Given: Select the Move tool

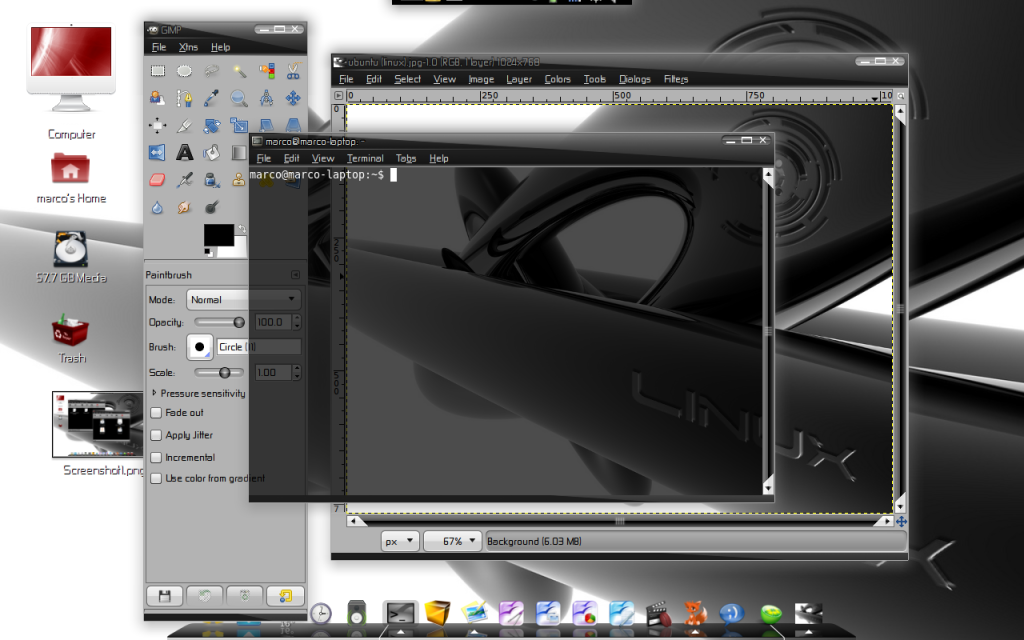Looking at the screenshot, I should pyautogui.click(x=293, y=98).
